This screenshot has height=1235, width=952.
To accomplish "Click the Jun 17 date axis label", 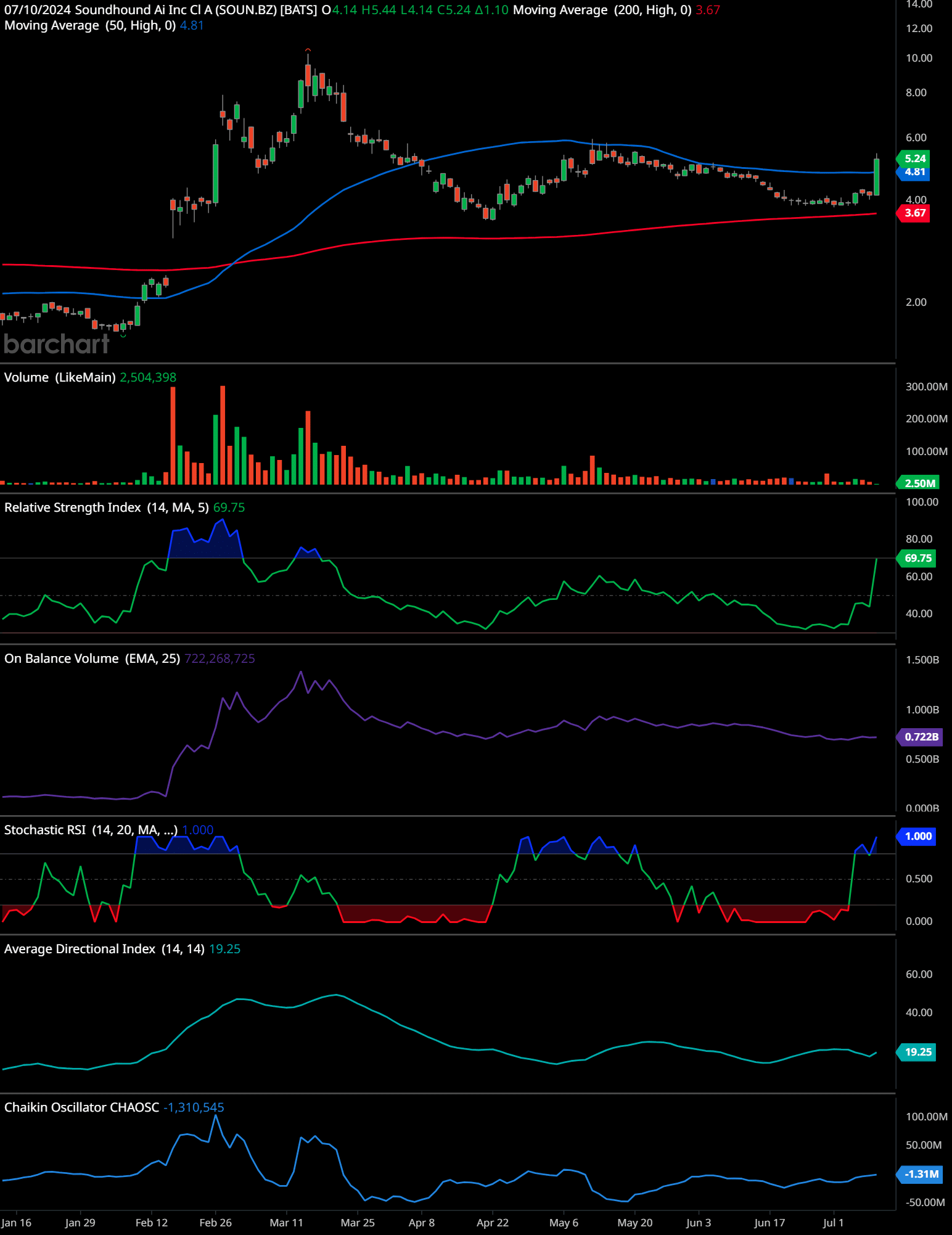I will [x=770, y=1223].
